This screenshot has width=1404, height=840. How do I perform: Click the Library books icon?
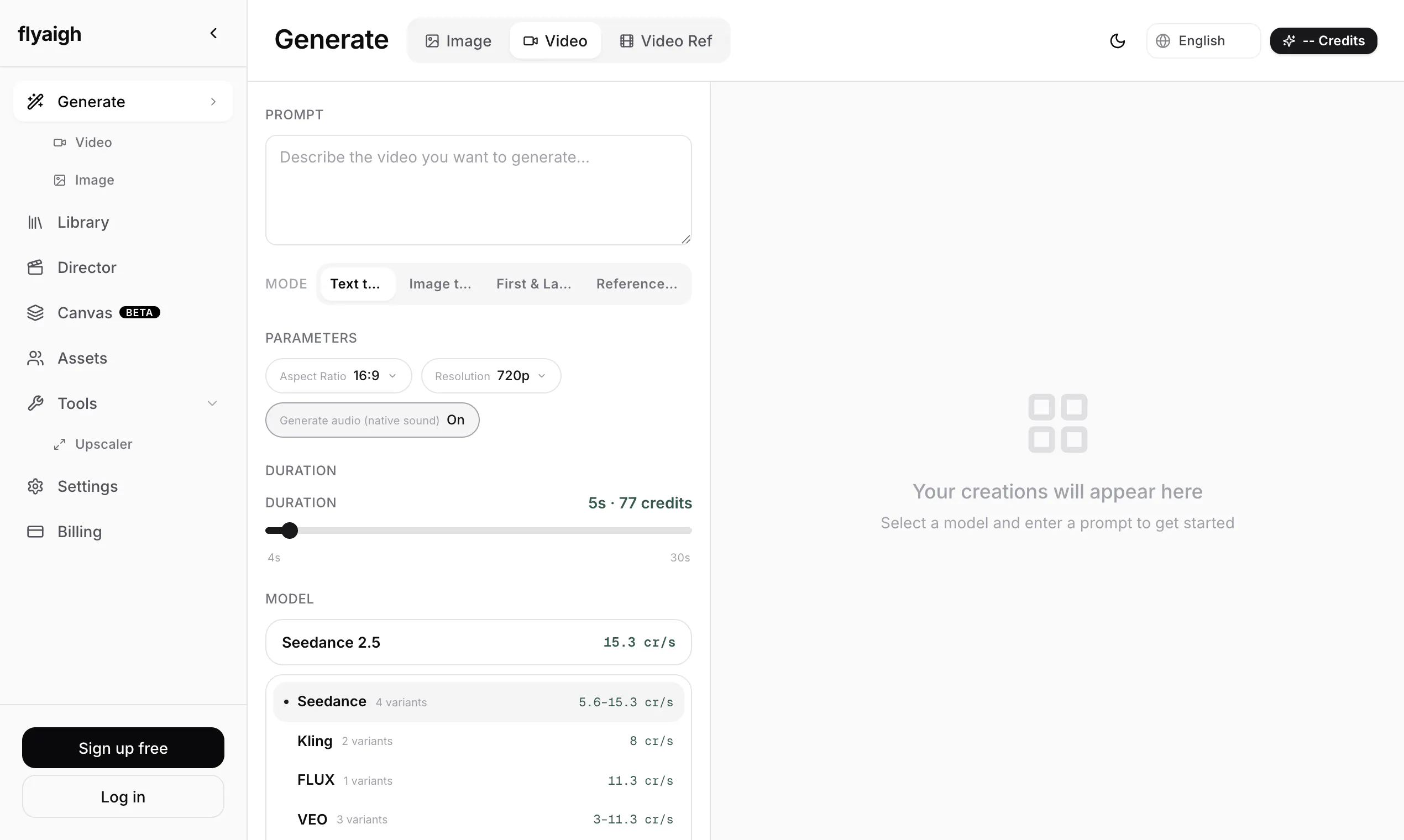click(x=35, y=222)
